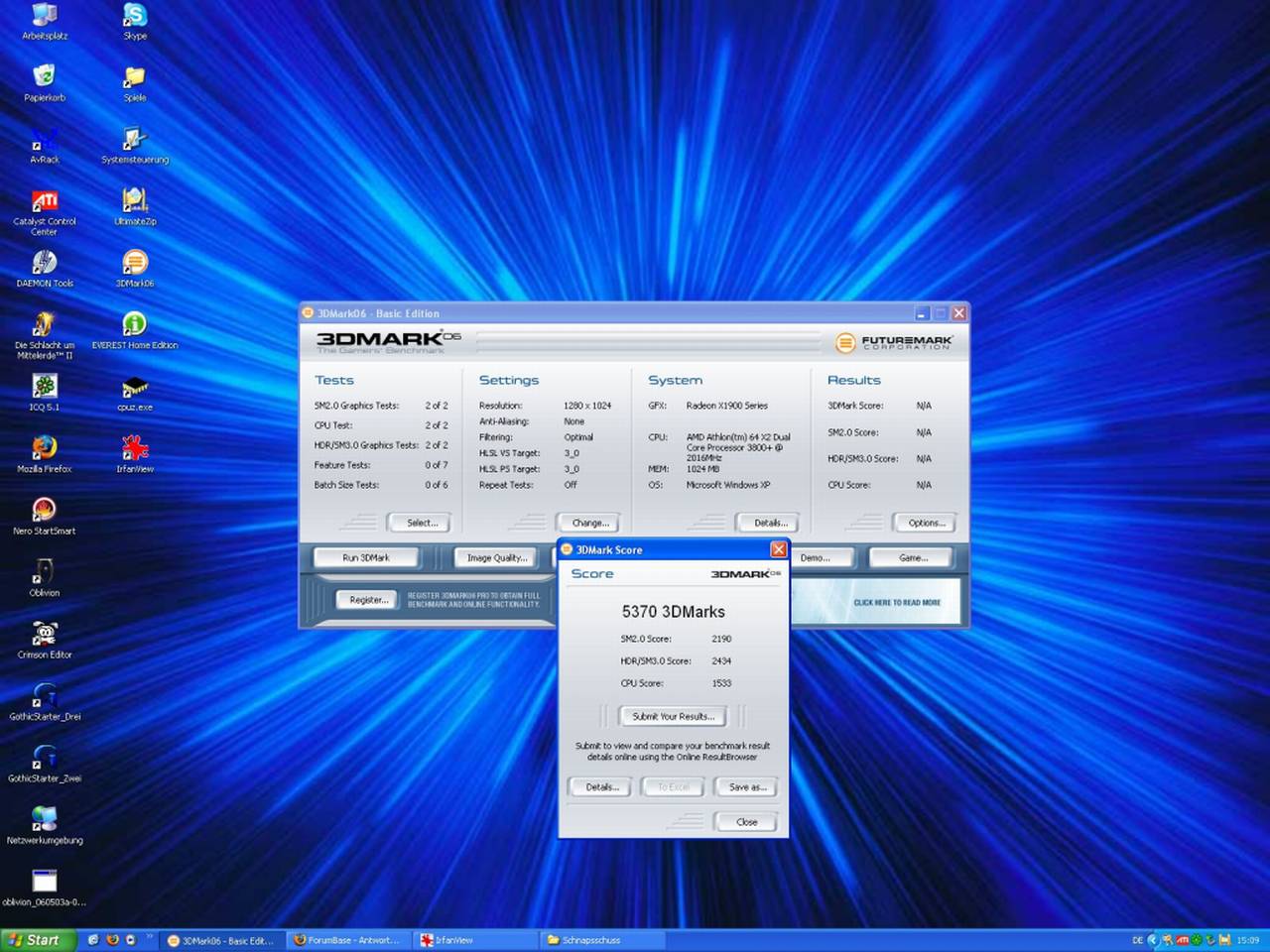Click the ATI tray icon
Image resolution: width=1270 pixels, height=952 pixels.
pos(1182,940)
